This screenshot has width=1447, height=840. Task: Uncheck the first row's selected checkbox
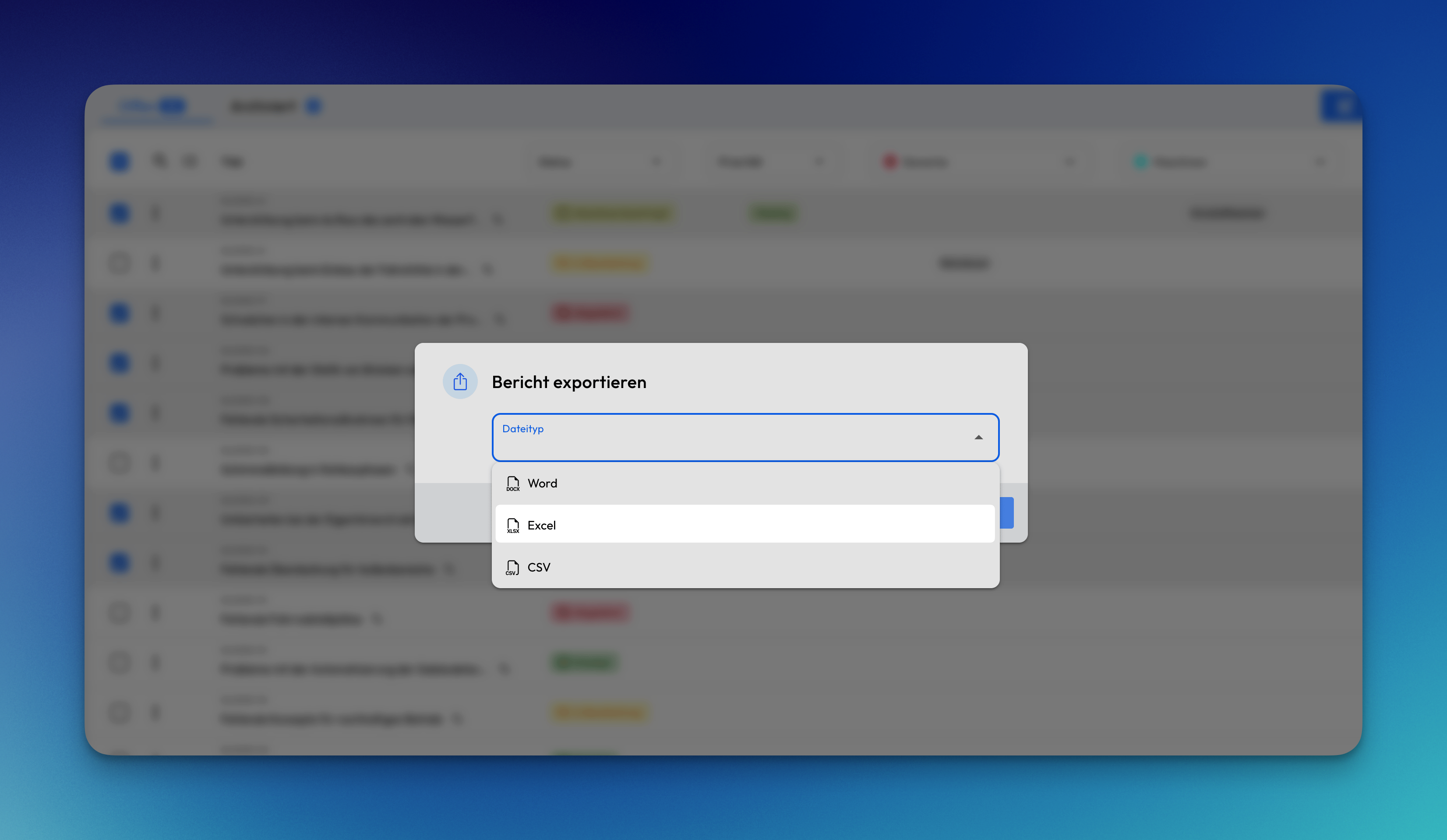tap(120, 213)
